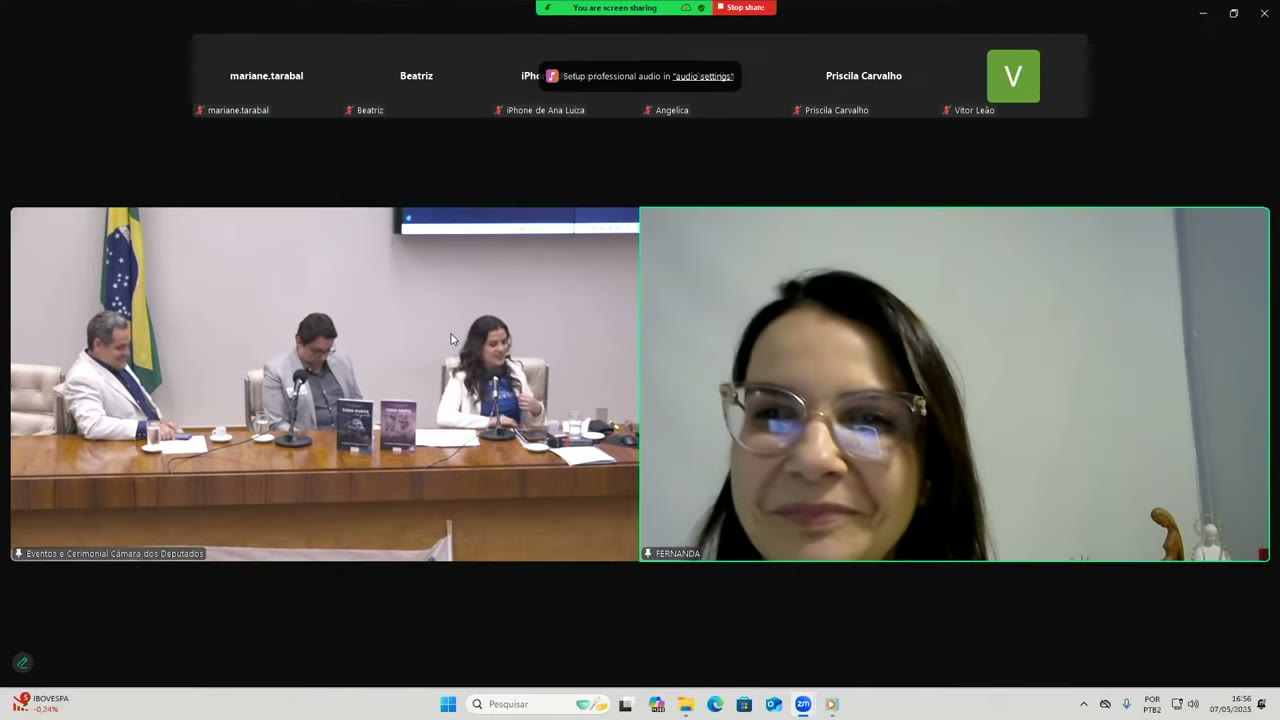The image size is (1280, 720).
Task: Open the Copilot app in the taskbar
Action: pos(656,704)
